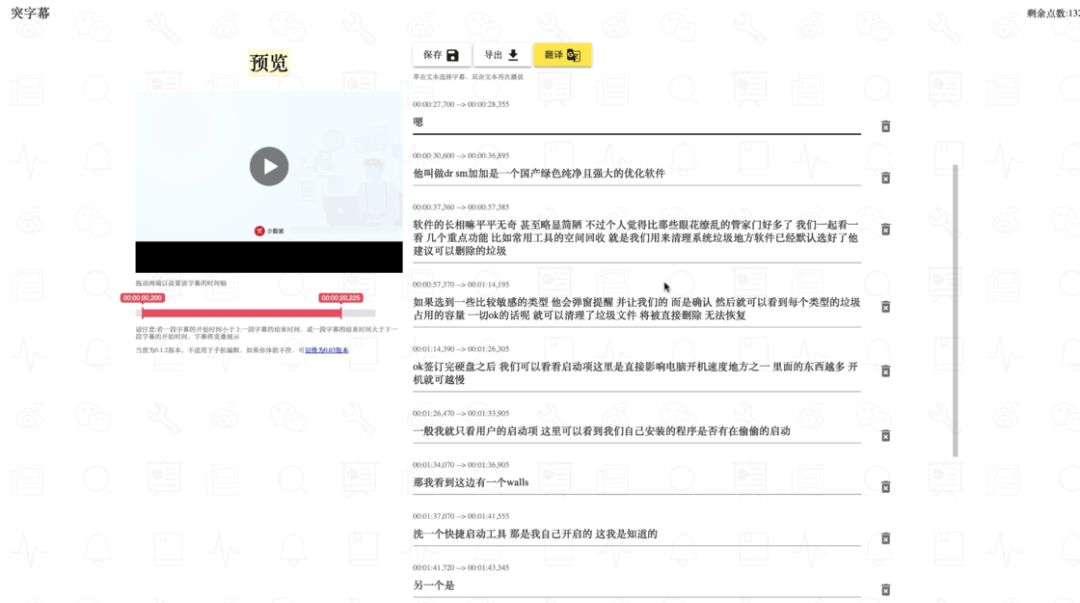Screen dimensions: 1080x603
Task: Edit subtitle '那我看到这边有一个walls'
Action: 636,482
